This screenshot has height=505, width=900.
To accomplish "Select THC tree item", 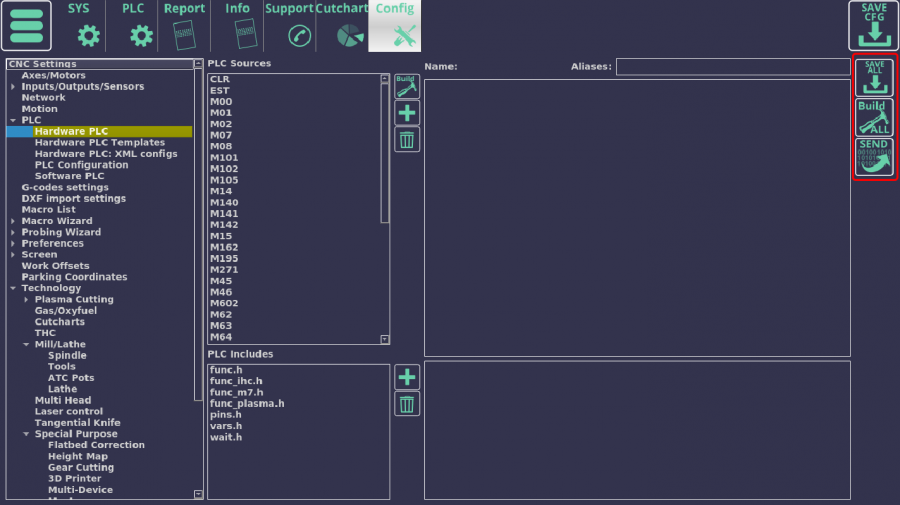I will click(45, 333).
